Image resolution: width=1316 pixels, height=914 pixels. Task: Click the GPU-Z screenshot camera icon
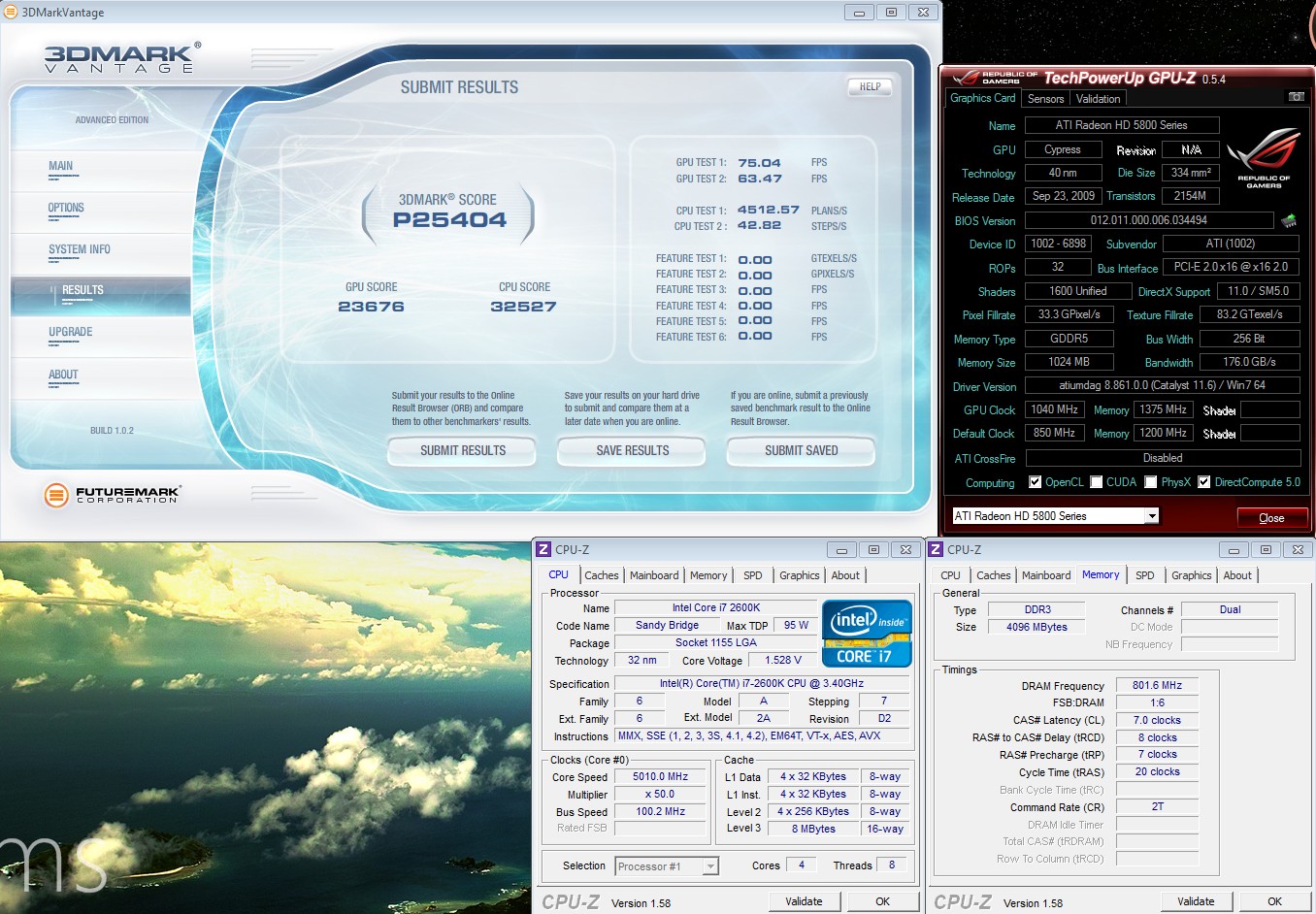coord(1296,97)
